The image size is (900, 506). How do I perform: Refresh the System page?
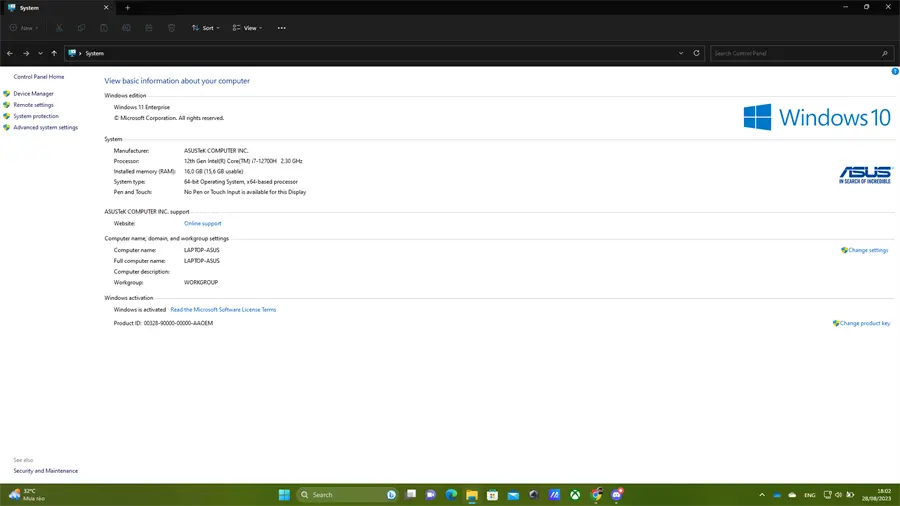(x=696, y=53)
